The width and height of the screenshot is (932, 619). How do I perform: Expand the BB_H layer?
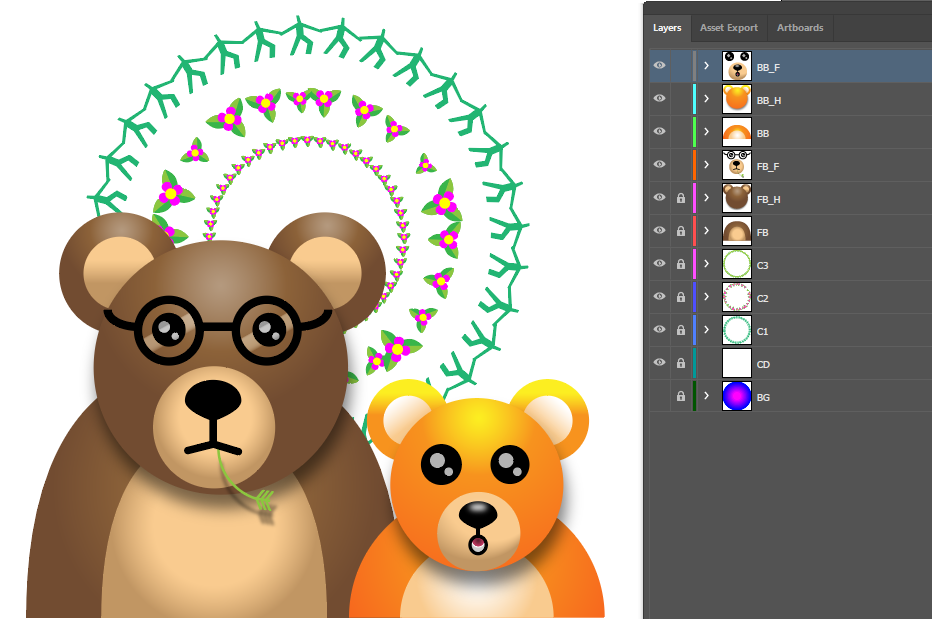click(707, 99)
